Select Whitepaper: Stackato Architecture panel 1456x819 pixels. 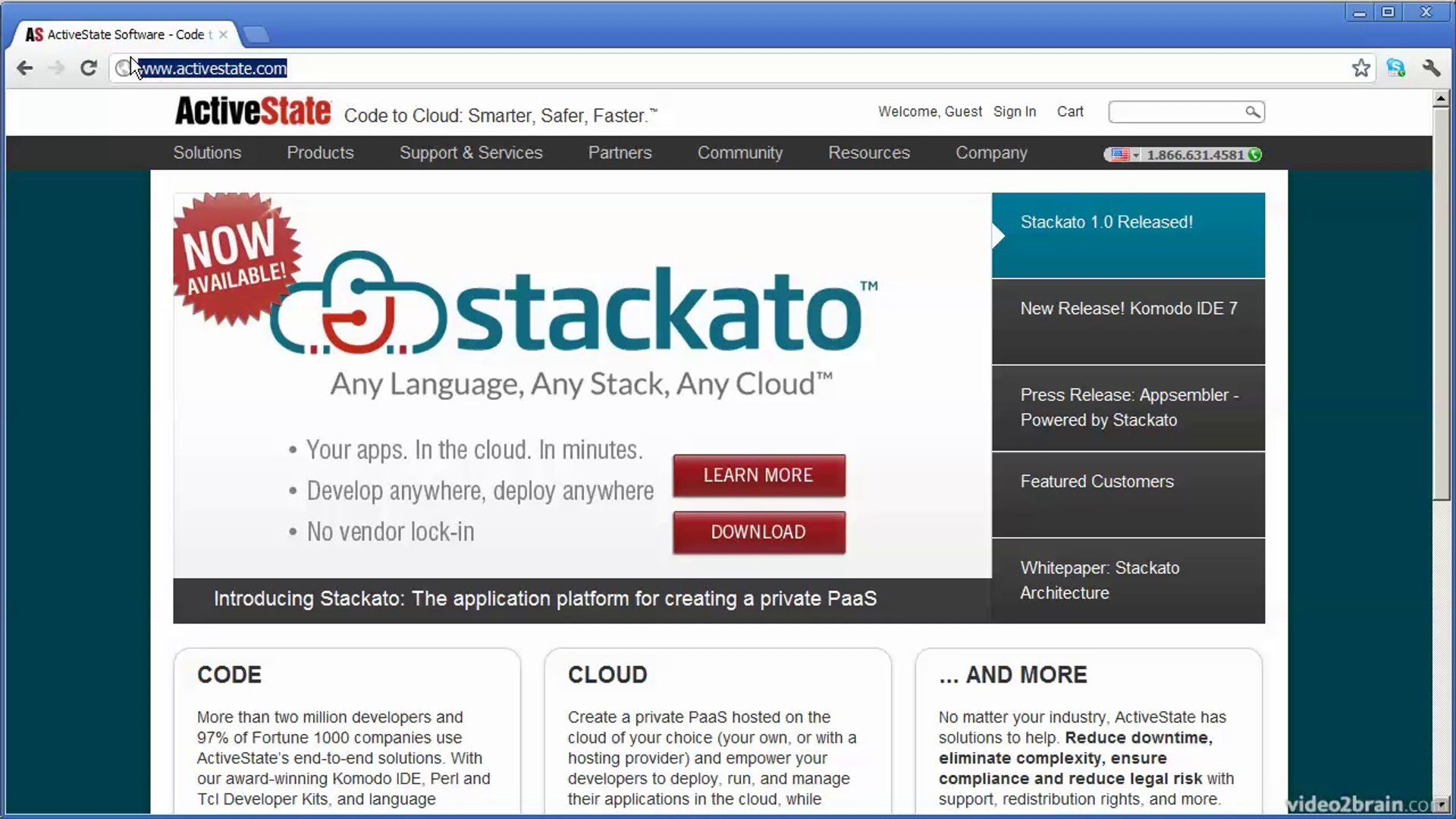(x=1128, y=581)
